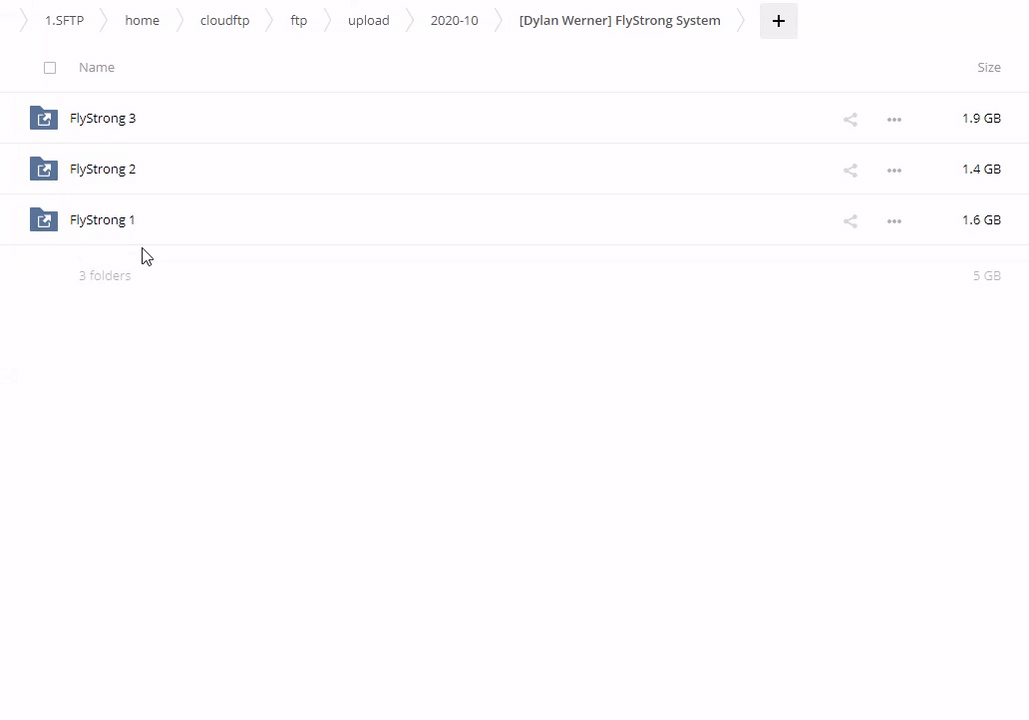Open the 2020-10 breadcrumb folder
This screenshot has width=1029, height=720.
pos(454,21)
